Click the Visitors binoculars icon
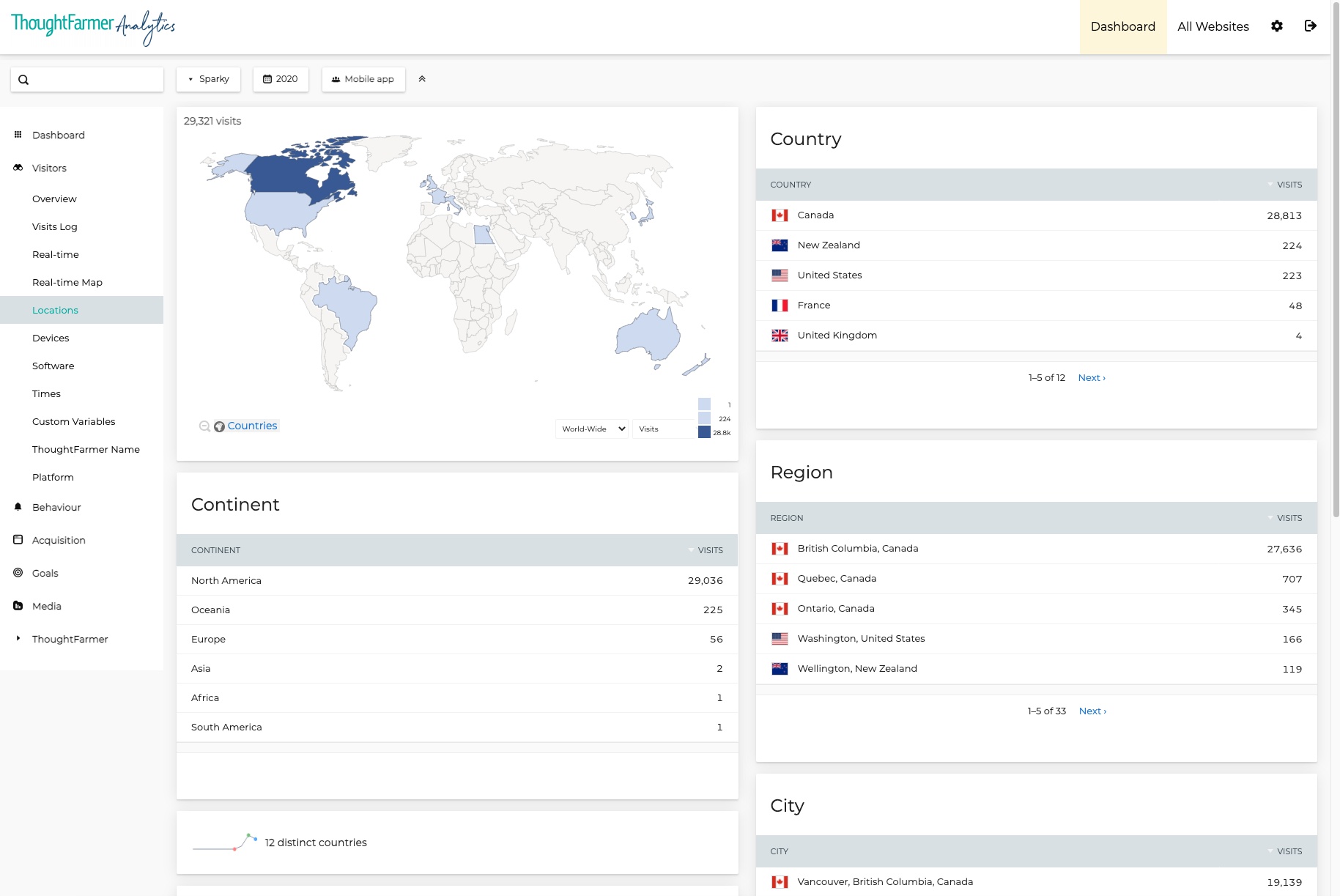The width and height of the screenshot is (1340, 896). [18, 168]
